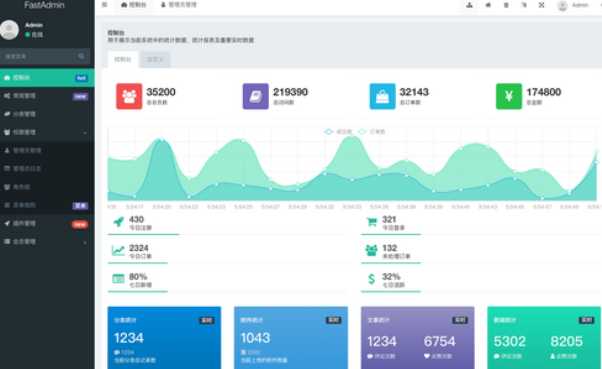
Task: Toggle the sidebar with the hamburger icon
Action: point(105,5)
